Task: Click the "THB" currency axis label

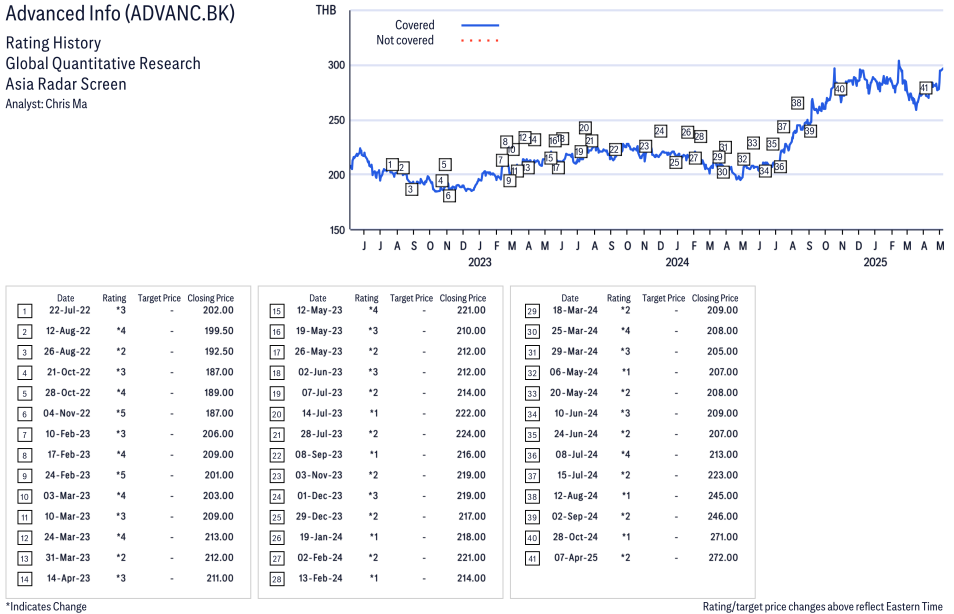Action: (x=326, y=10)
